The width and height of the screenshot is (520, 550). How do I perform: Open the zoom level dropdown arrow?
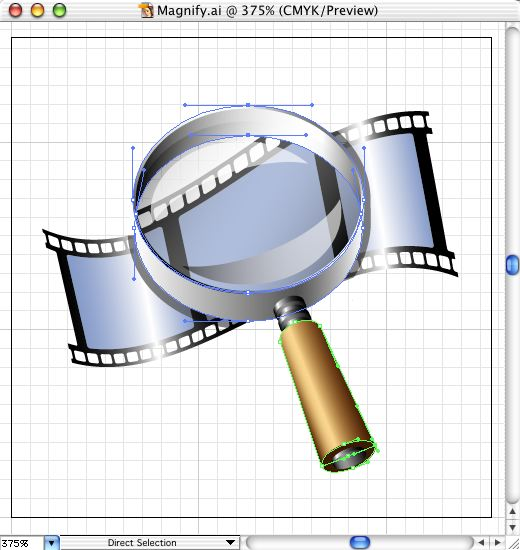tap(52, 543)
